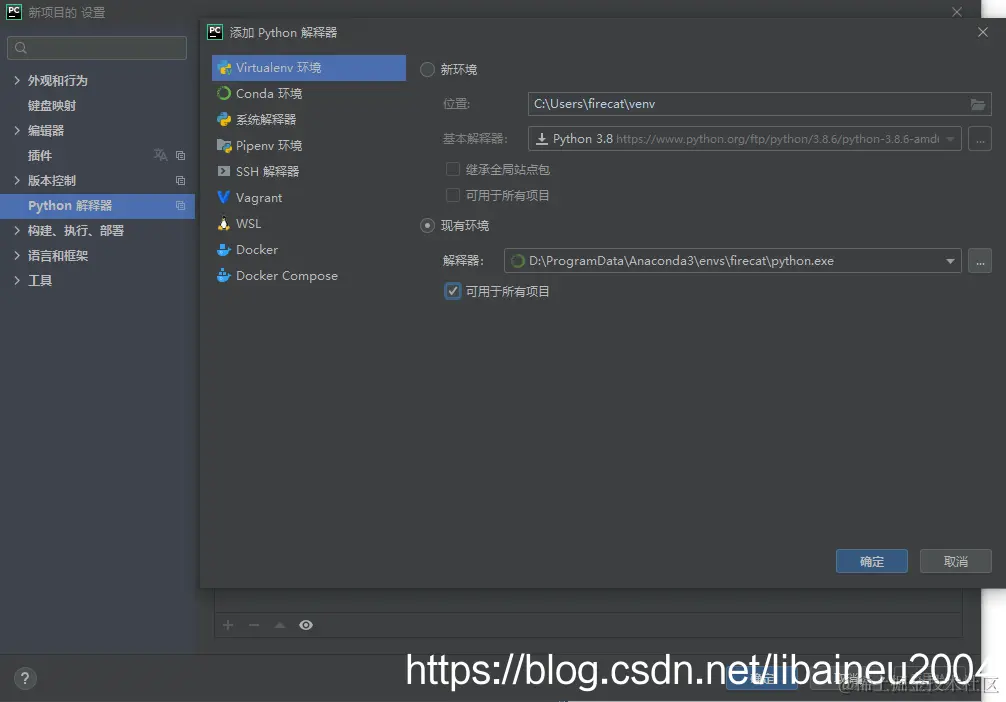Uncheck 可用于所有项目 under 现有环境
This screenshot has height=702, width=1006.
453,291
